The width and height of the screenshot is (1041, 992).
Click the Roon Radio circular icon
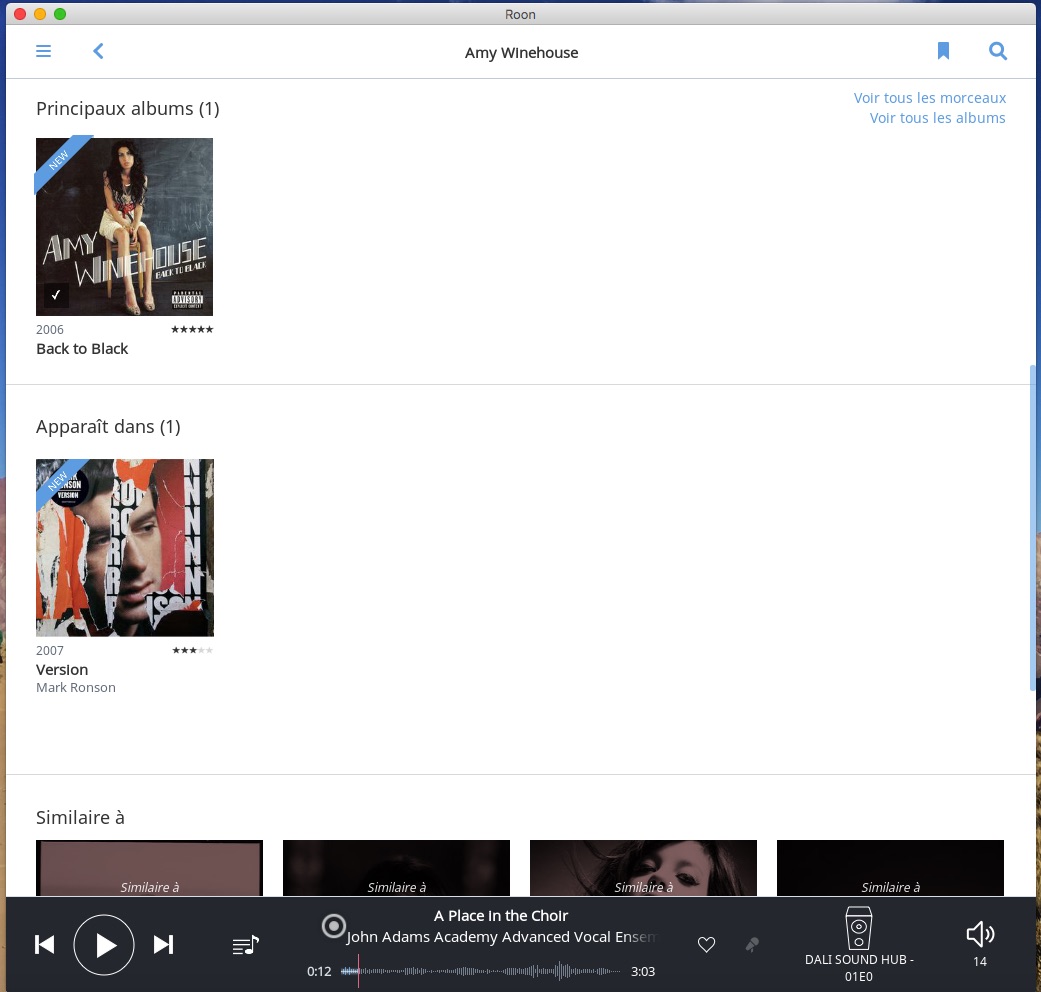point(333,926)
